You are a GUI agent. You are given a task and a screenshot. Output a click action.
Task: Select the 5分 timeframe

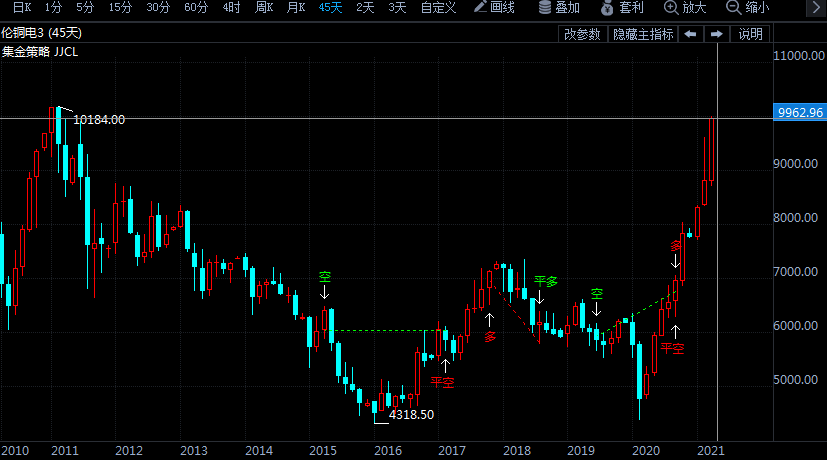(x=85, y=7)
